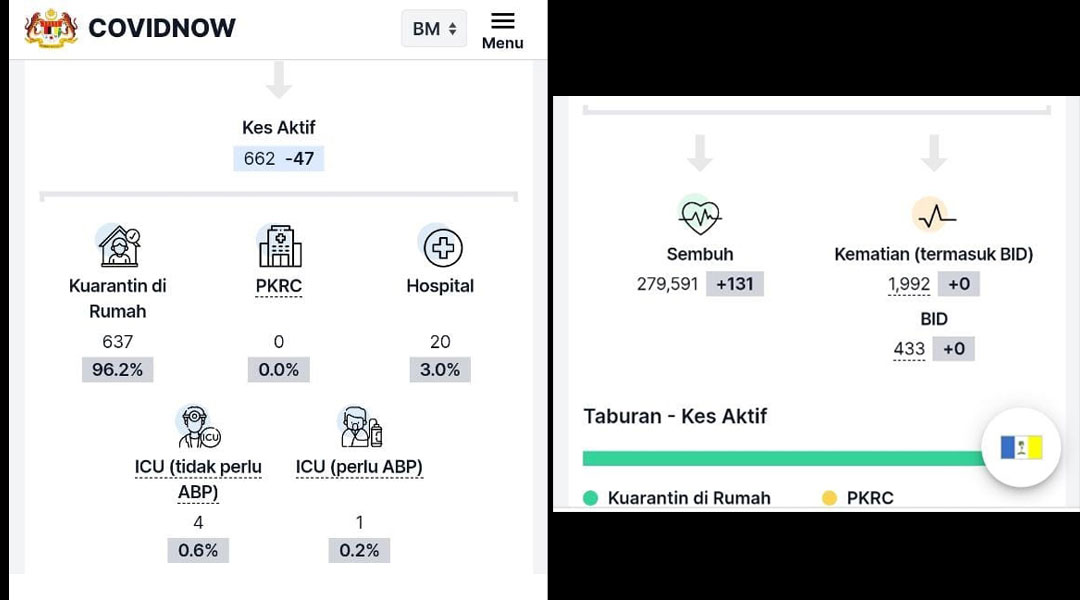Click the ICU (perlu ABP) underlined label
The image size is (1080, 600).
coord(360,467)
